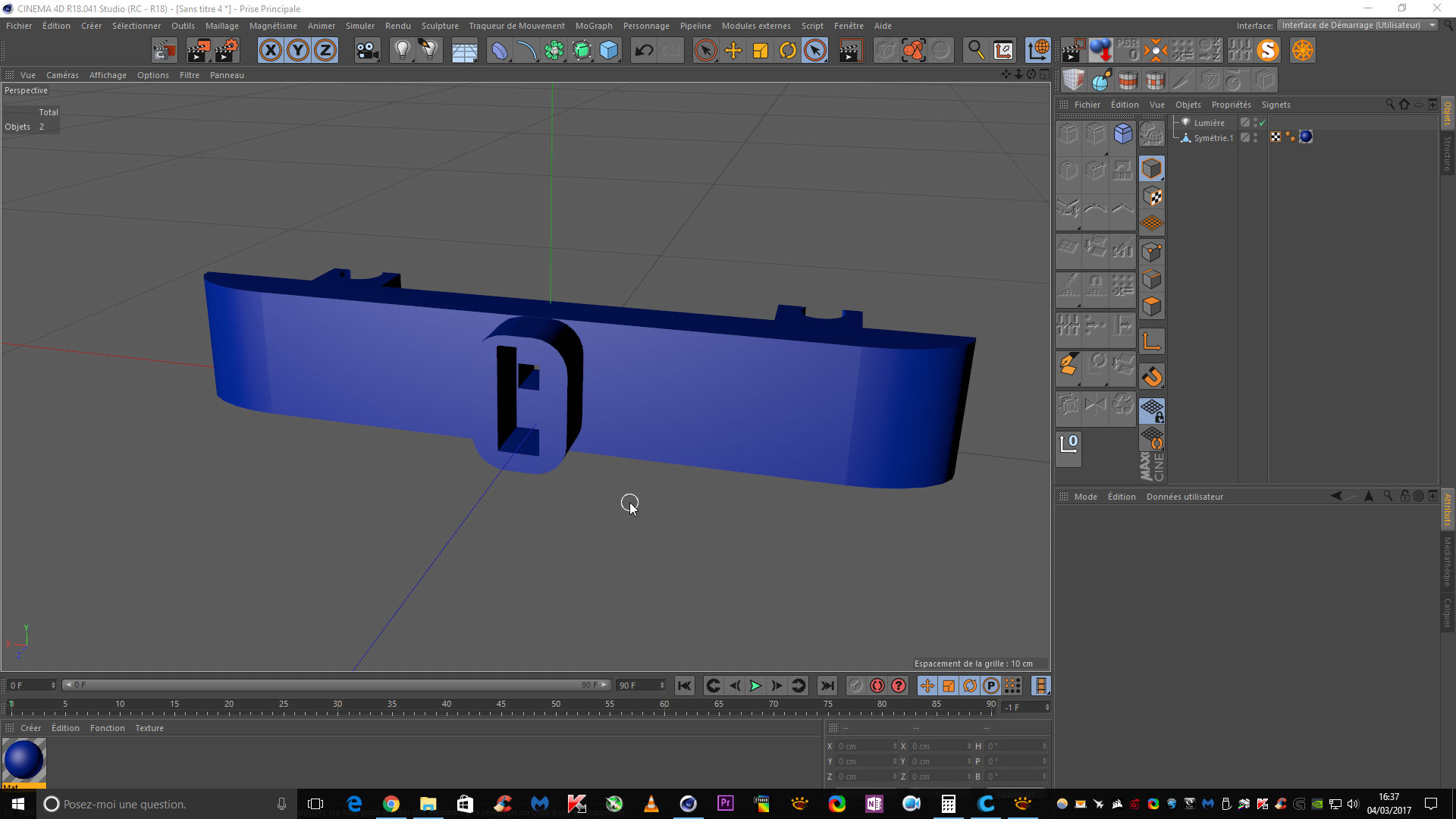
Task: Switch to polygons mode
Action: coord(1152,306)
